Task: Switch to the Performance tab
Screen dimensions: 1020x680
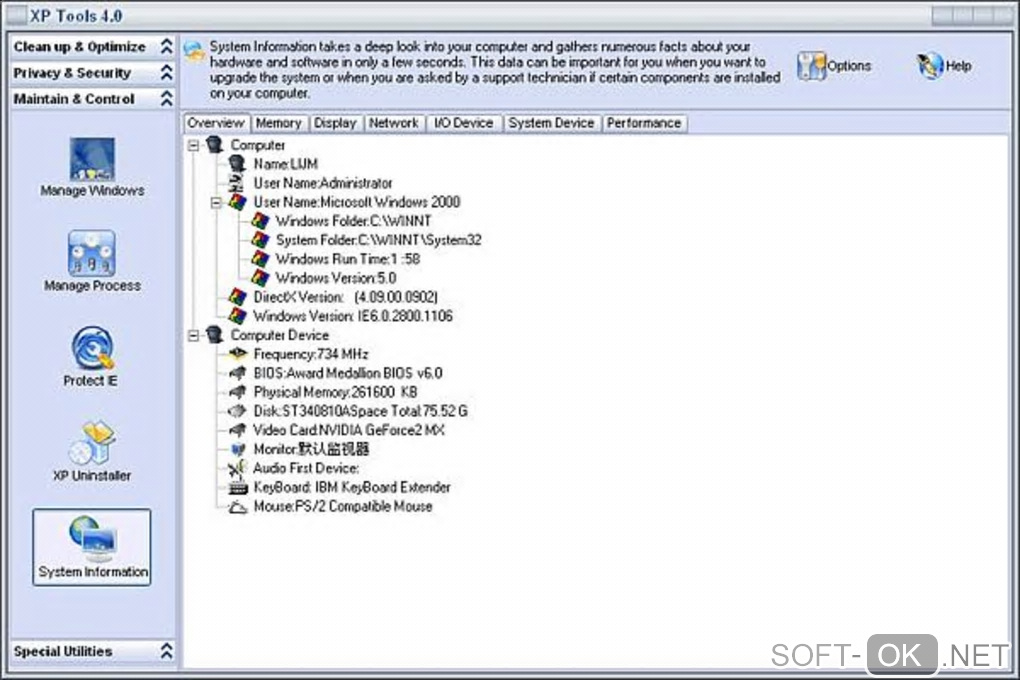Action: (644, 123)
